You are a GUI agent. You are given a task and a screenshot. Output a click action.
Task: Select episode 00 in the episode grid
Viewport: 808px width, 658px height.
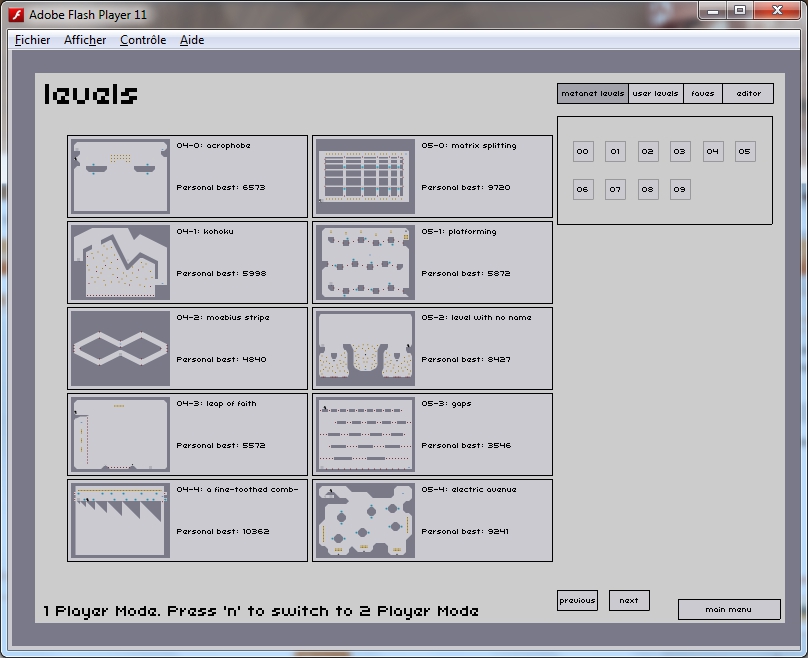click(583, 152)
